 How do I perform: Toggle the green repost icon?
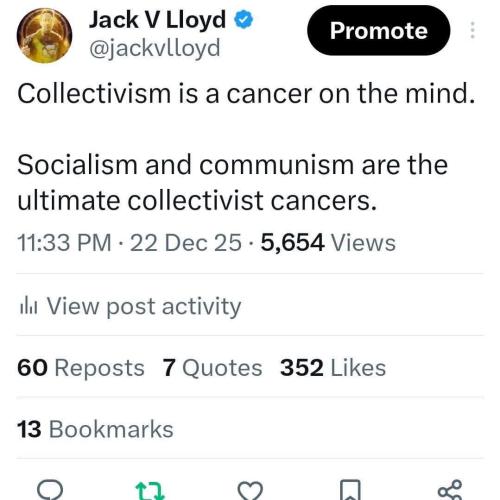pos(150,491)
